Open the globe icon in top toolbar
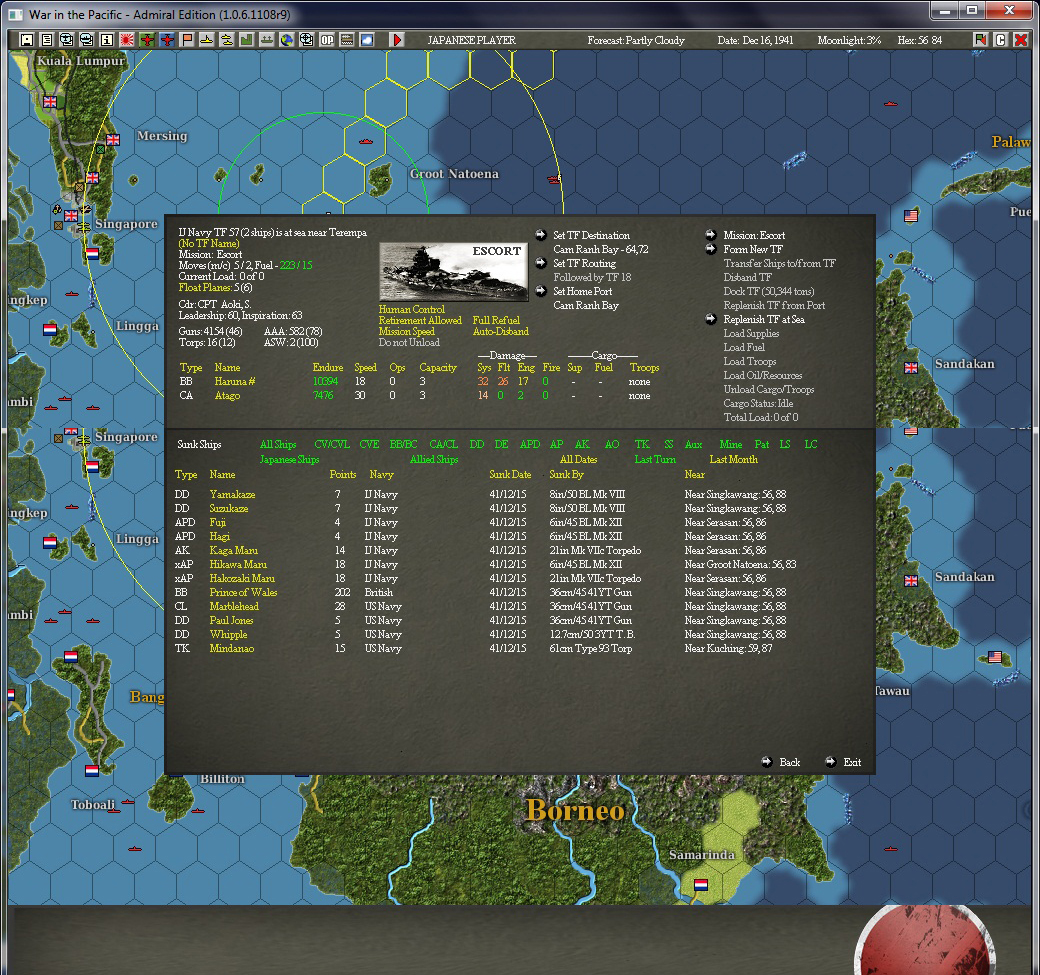The width and height of the screenshot is (1040, 975). [x=286, y=40]
